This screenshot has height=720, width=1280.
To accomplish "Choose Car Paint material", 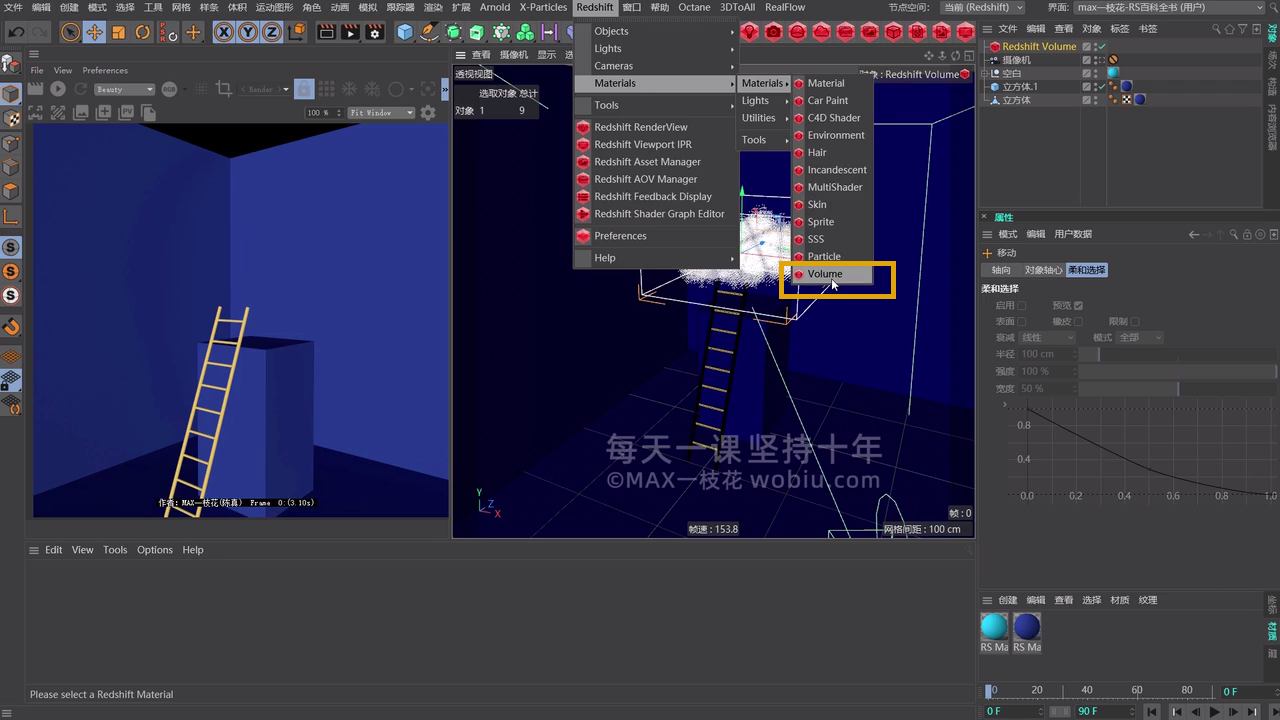I will point(828,100).
